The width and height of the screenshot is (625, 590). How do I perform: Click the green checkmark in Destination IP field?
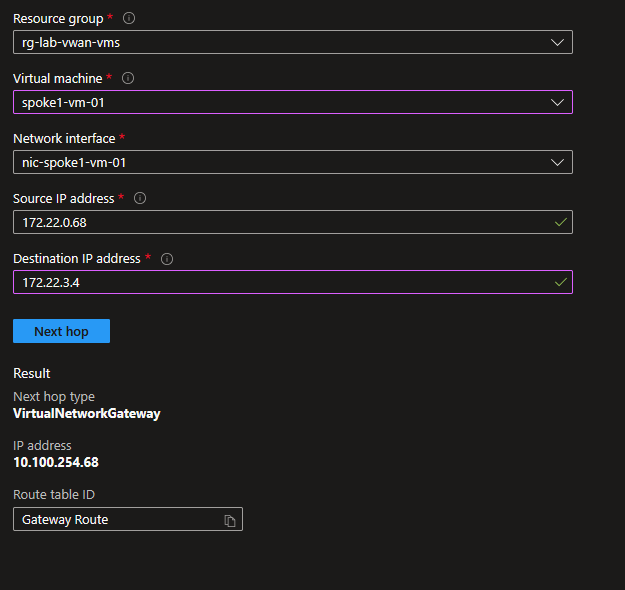tap(560, 282)
